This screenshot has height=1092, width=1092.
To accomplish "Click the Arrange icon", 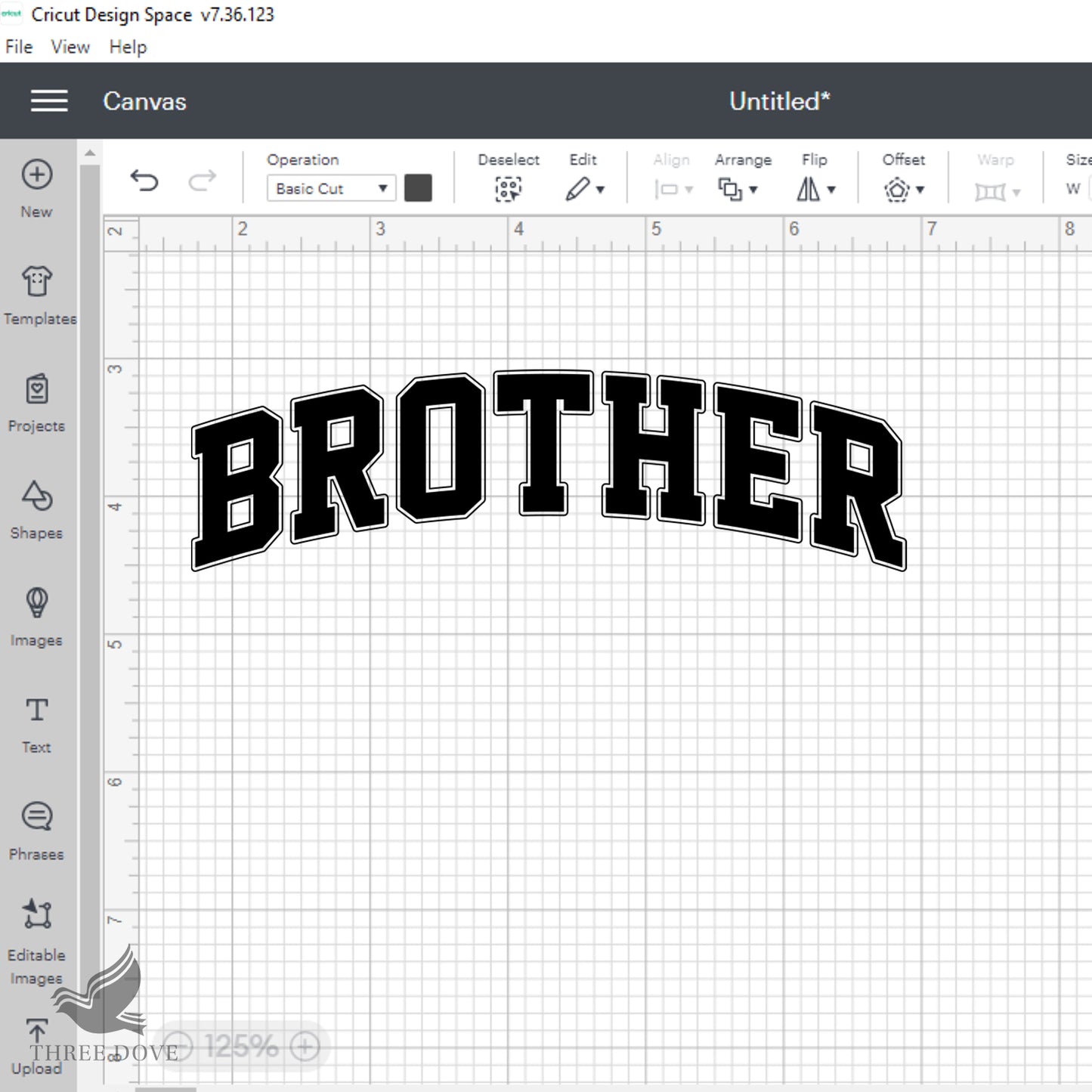I will coord(729,189).
